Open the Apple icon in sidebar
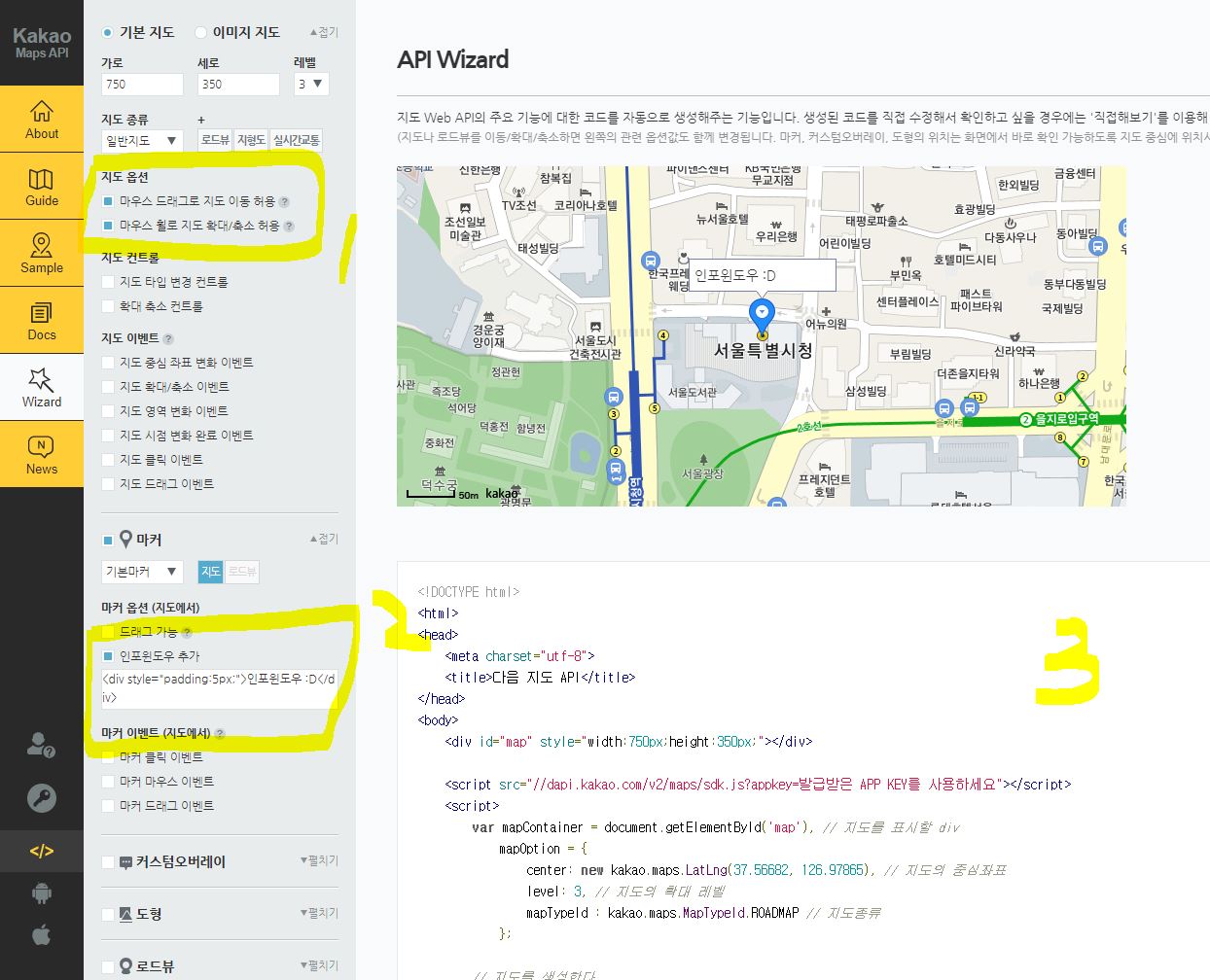This screenshot has width=1210, height=980. 41,935
